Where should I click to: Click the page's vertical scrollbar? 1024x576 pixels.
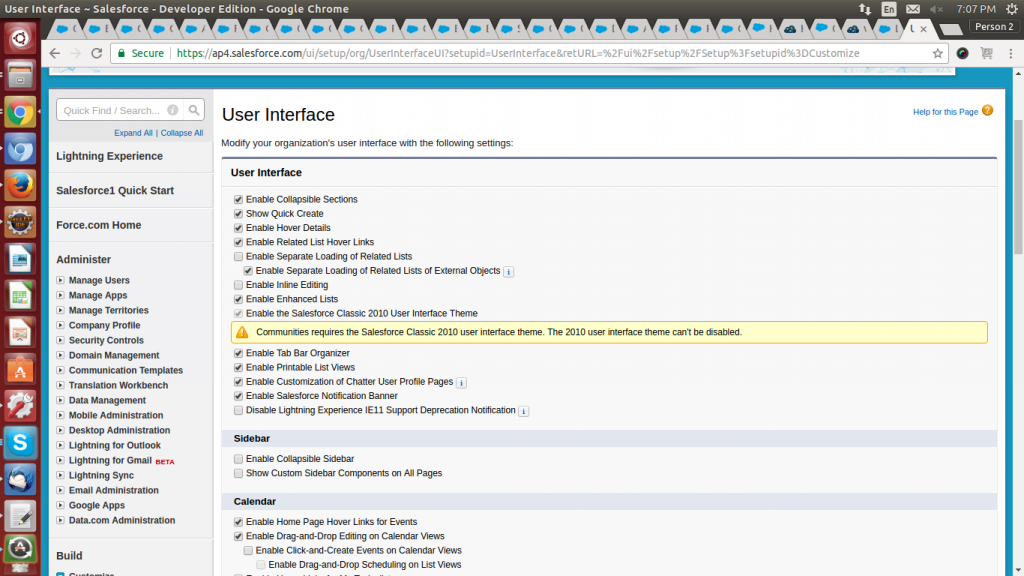click(1017, 200)
